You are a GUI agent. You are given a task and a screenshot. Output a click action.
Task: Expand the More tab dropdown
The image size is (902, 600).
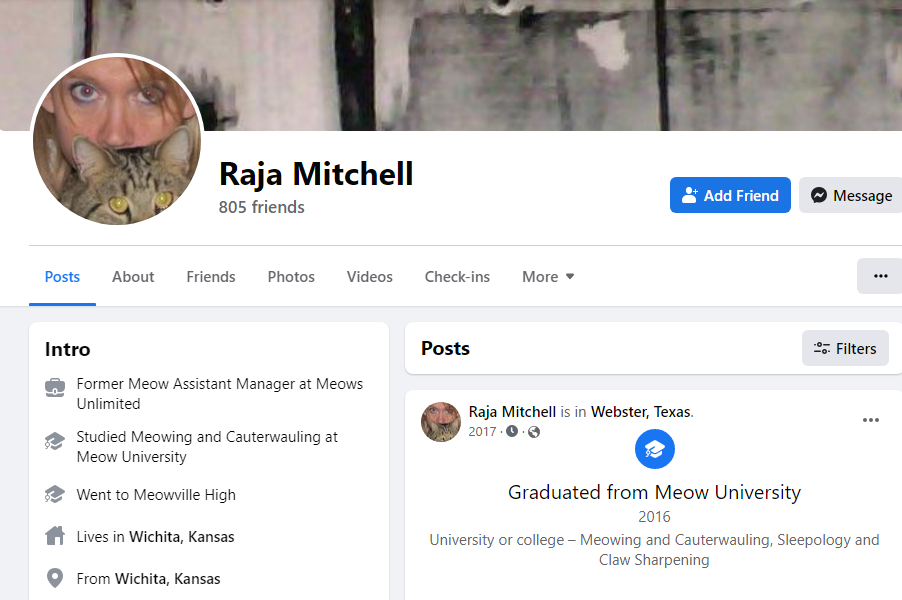pyautogui.click(x=548, y=277)
